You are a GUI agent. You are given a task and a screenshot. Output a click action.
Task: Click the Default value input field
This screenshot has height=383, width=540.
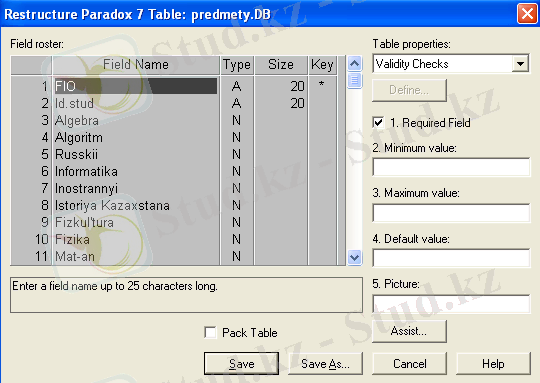(x=451, y=258)
